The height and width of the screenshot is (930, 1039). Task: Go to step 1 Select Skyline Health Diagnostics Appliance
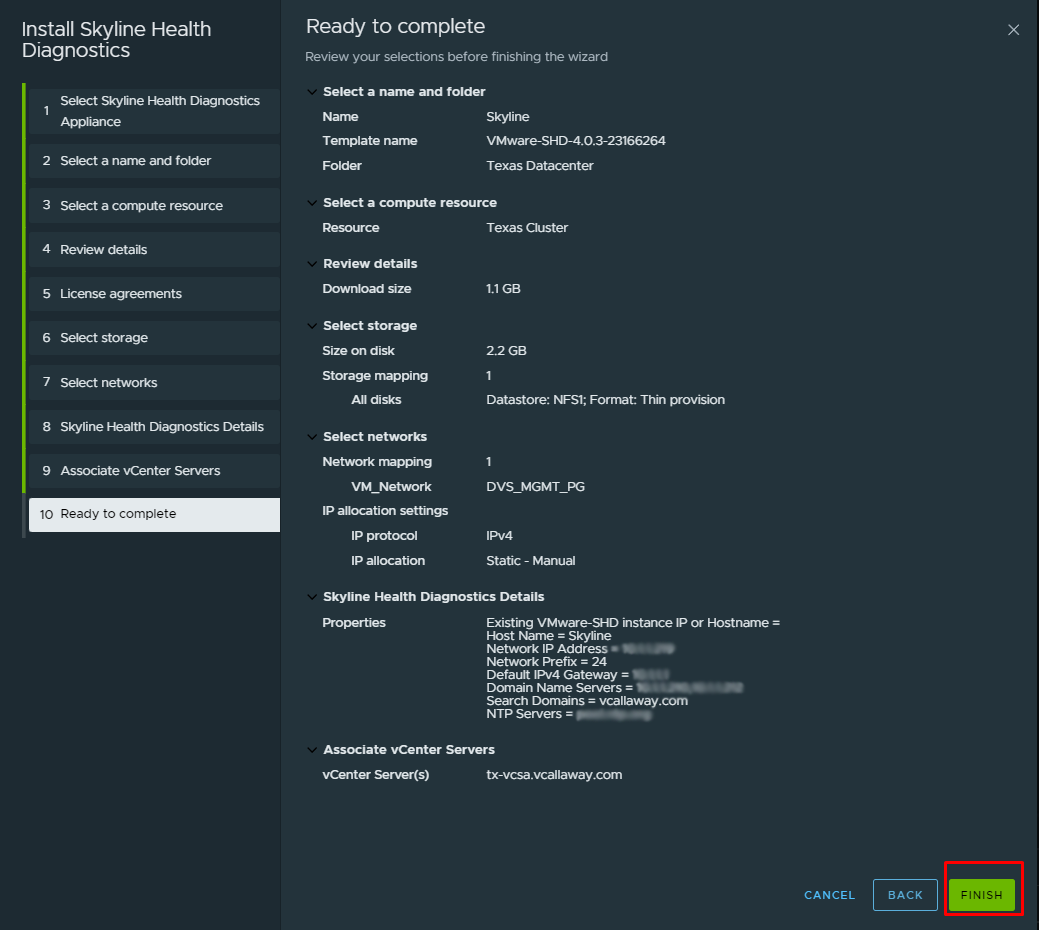point(154,111)
